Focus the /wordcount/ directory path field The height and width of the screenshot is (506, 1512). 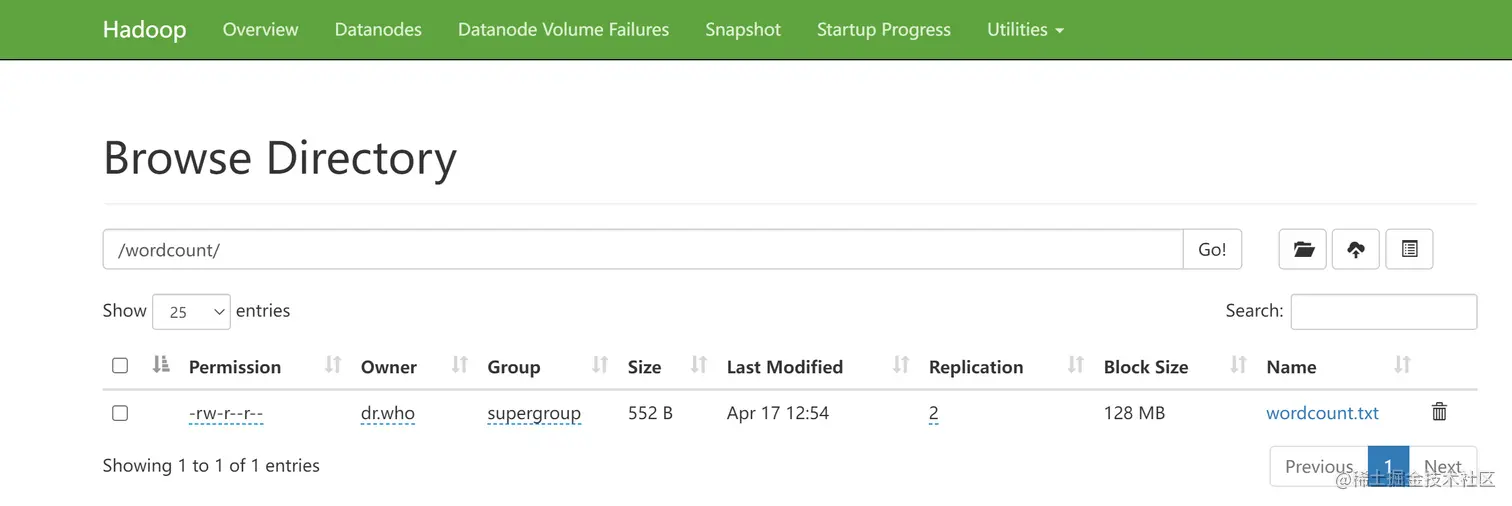pos(642,250)
